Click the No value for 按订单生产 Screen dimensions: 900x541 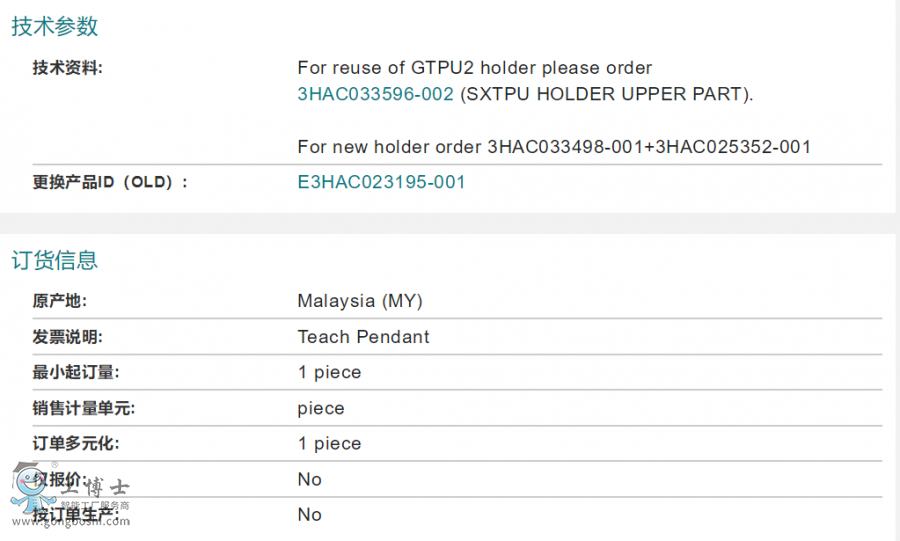(x=309, y=514)
